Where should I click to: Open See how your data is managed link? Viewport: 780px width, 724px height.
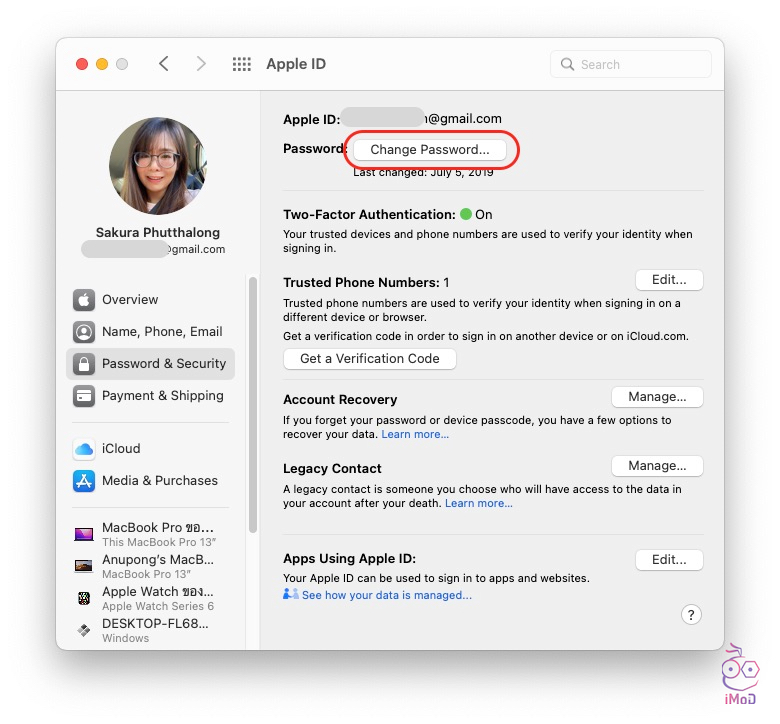(x=386, y=595)
